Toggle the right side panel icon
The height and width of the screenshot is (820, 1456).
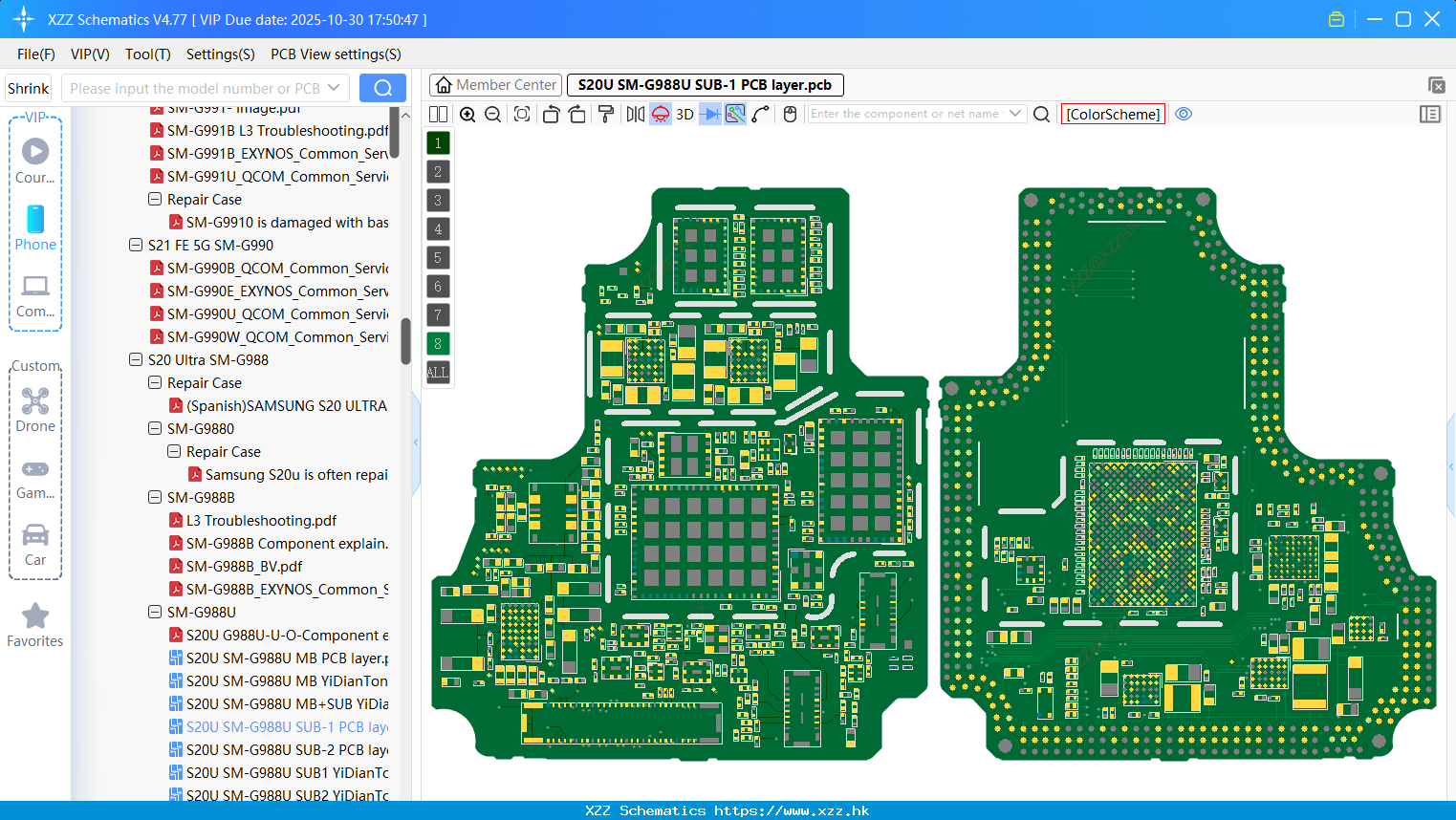click(1430, 114)
